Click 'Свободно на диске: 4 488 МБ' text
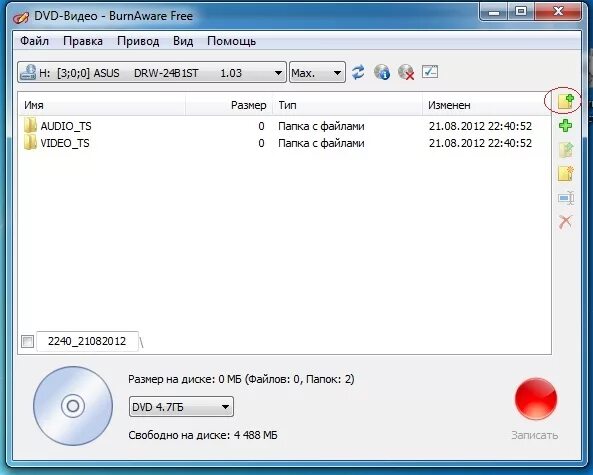 pyautogui.click(x=203, y=435)
